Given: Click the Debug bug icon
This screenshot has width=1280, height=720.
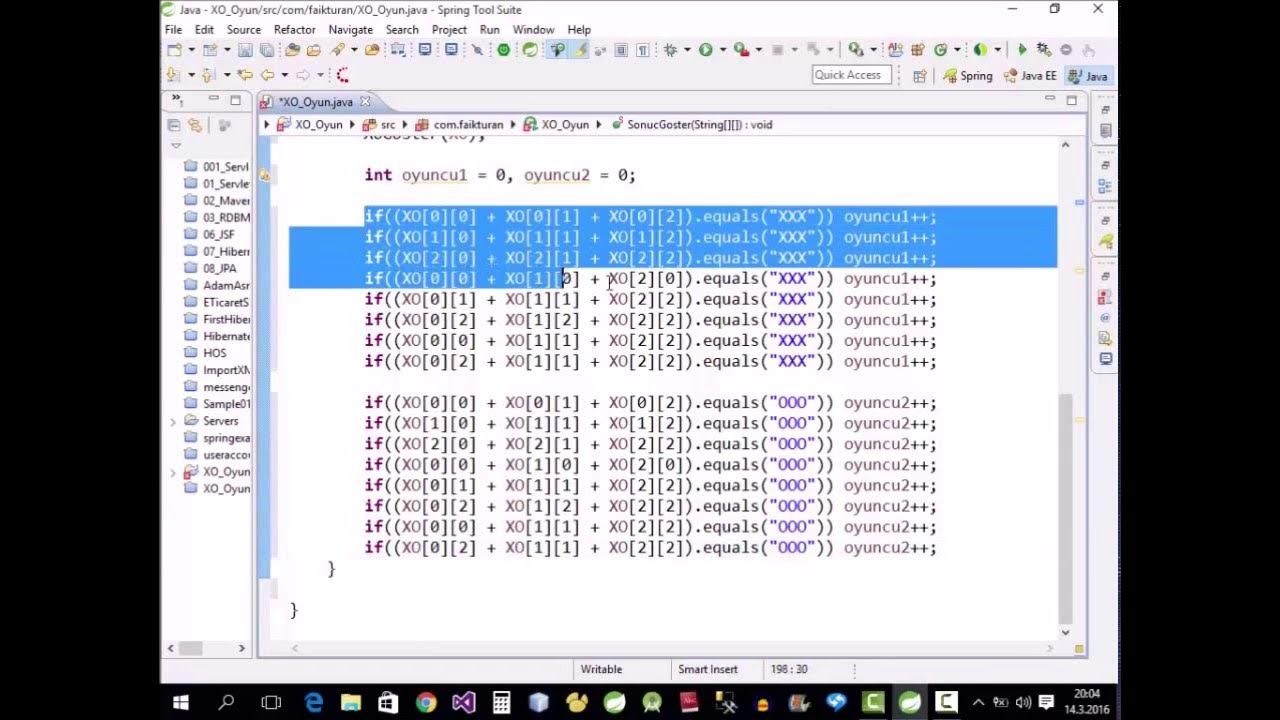Looking at the screenshot, I should click(x=670, y=50).
